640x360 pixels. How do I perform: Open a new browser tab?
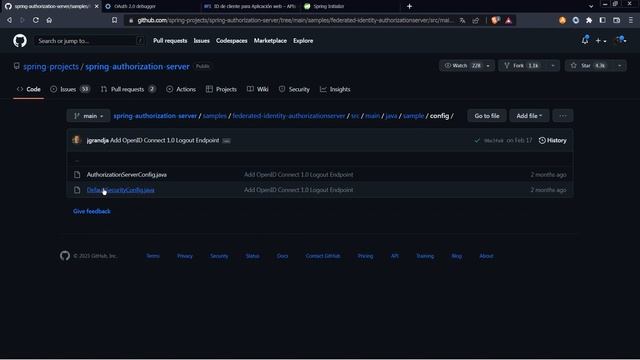pyautogui.click(x=409, y=6)
